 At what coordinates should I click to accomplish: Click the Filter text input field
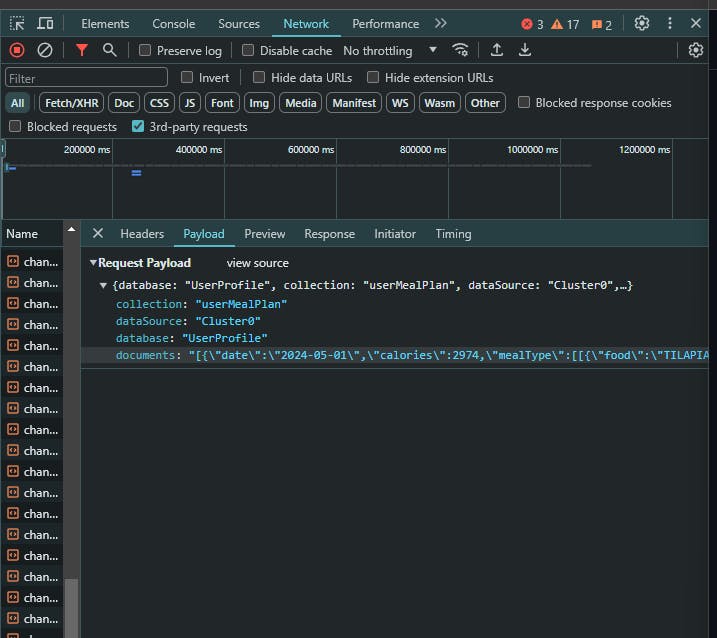click(86, 78)
